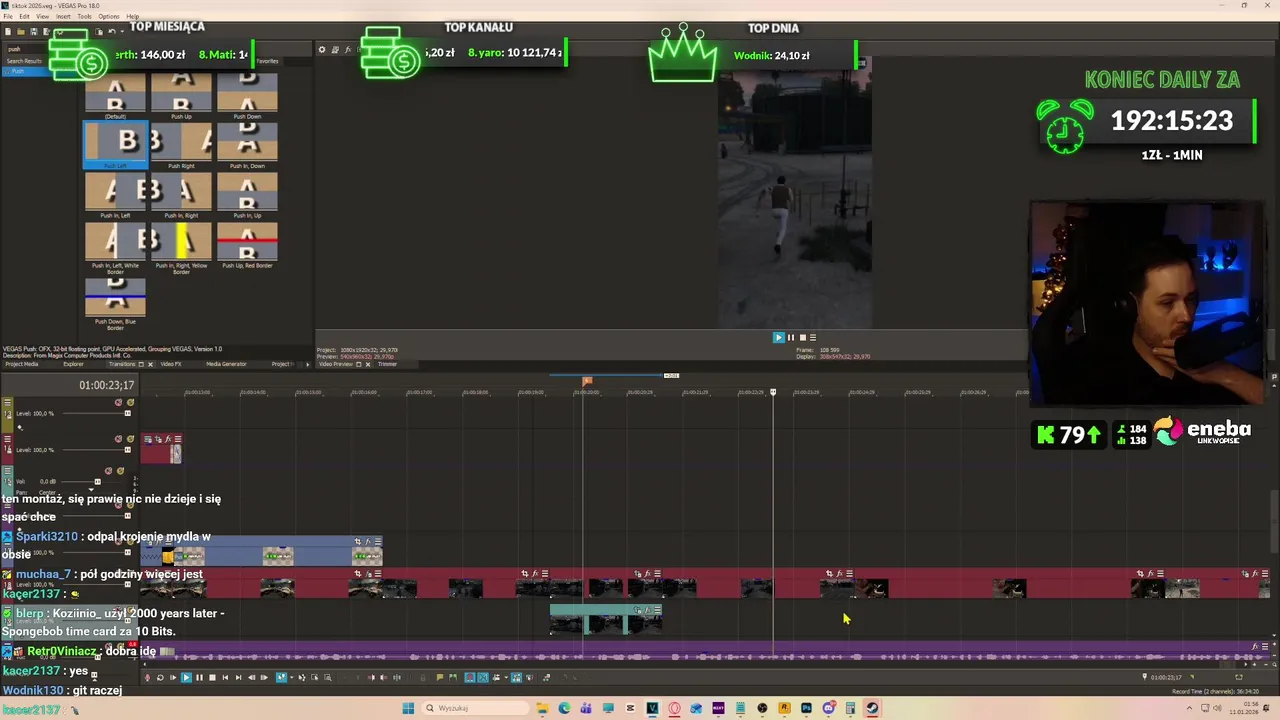Viewport: 1280px width, 720px height.
Task: Click Play from start in transport bar
Action: pos(173,678)
